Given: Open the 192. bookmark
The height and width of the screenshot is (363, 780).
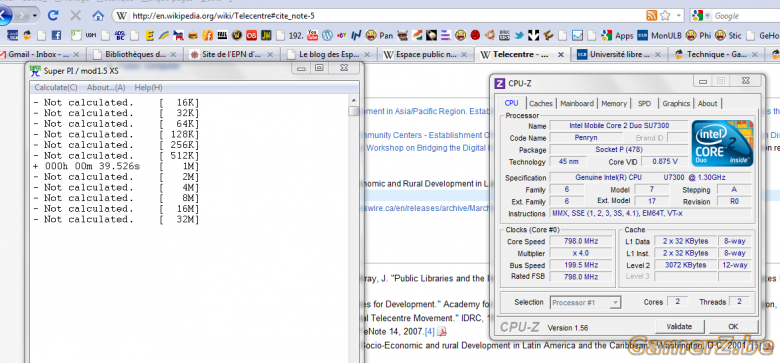Looking at the screenshot, I should coord(290,35).
